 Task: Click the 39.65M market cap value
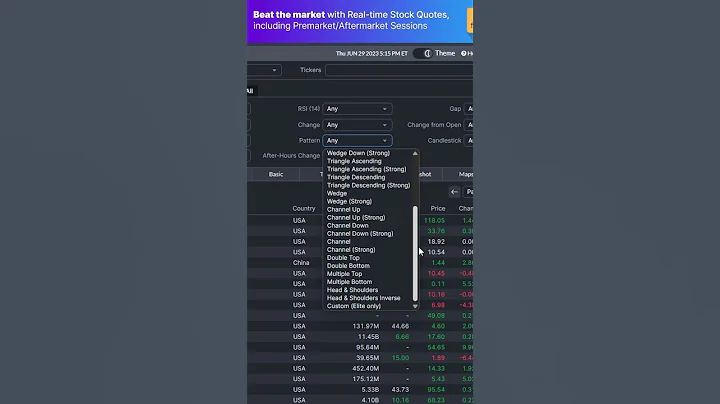coord(367,358)
